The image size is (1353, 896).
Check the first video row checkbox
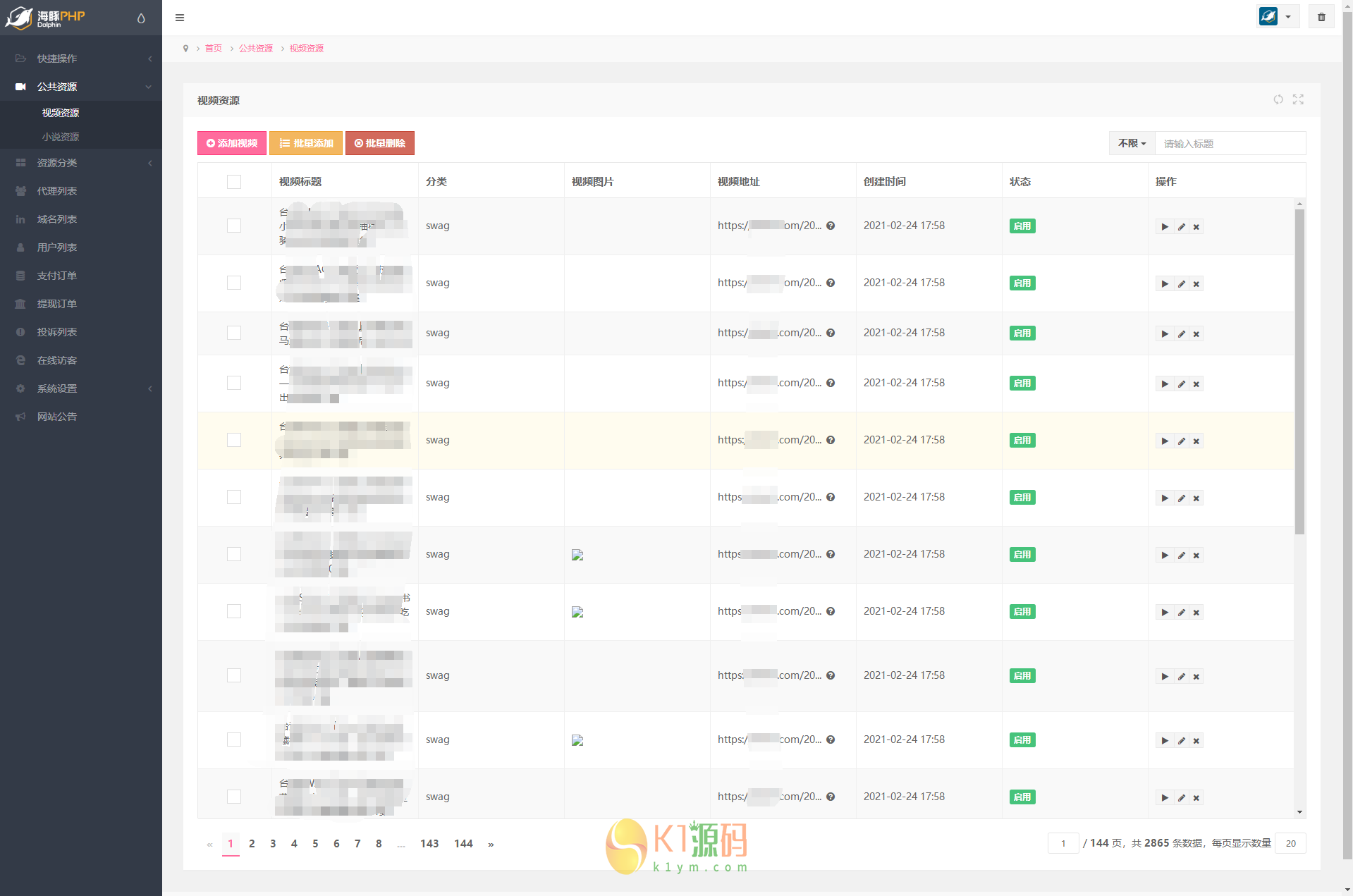click(x=234, y=226)
